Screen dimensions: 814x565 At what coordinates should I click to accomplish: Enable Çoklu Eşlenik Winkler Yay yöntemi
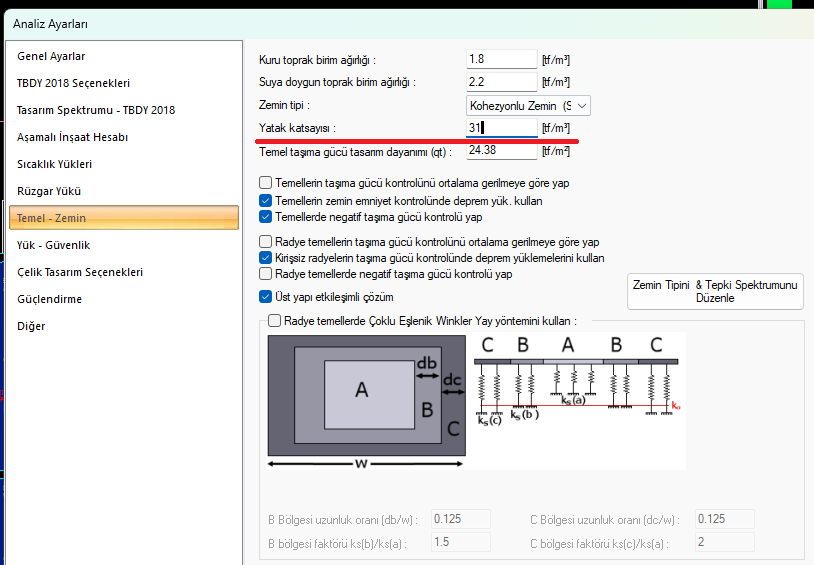click(274, 320)
